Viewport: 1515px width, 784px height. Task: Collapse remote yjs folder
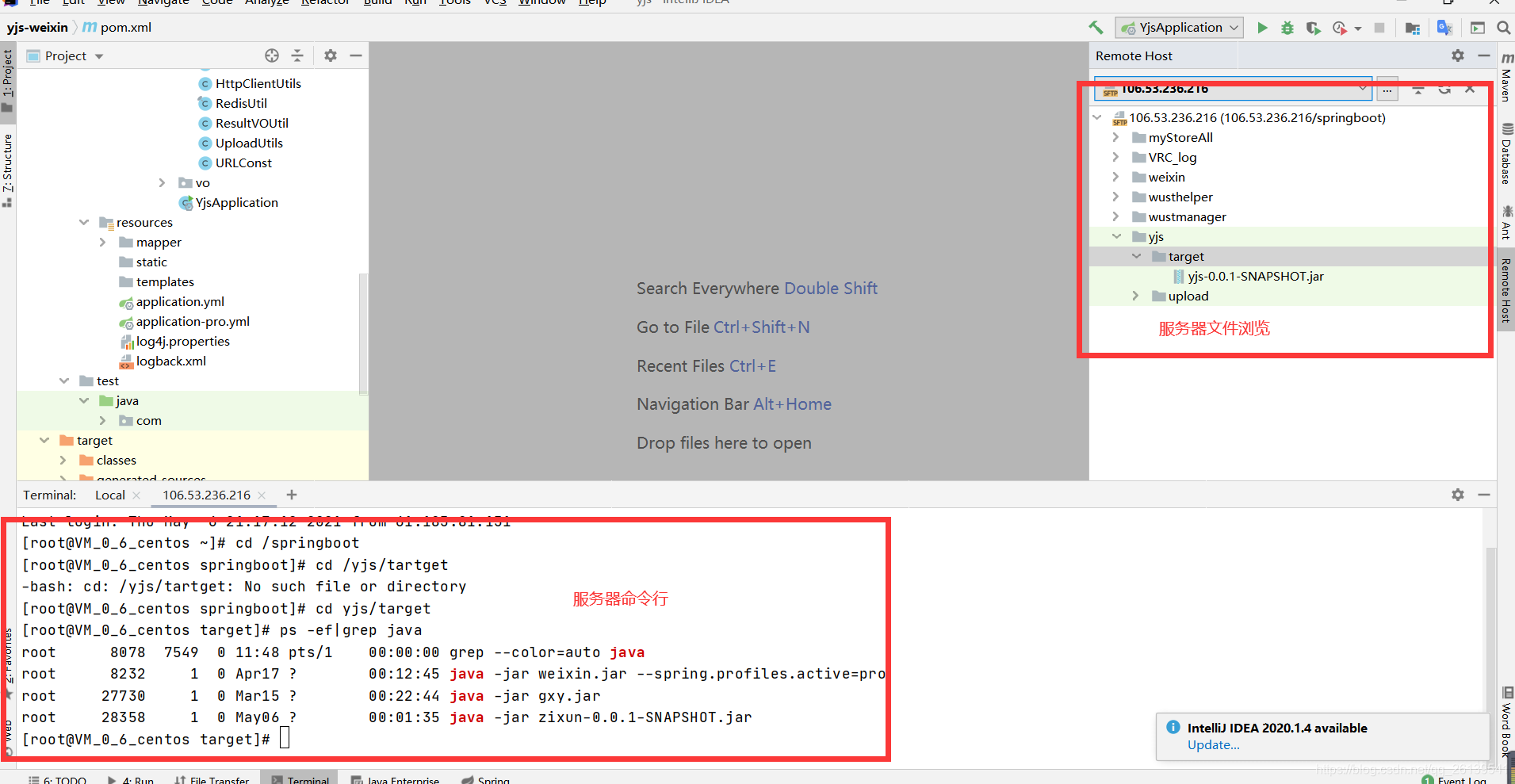coord(1116,236)
